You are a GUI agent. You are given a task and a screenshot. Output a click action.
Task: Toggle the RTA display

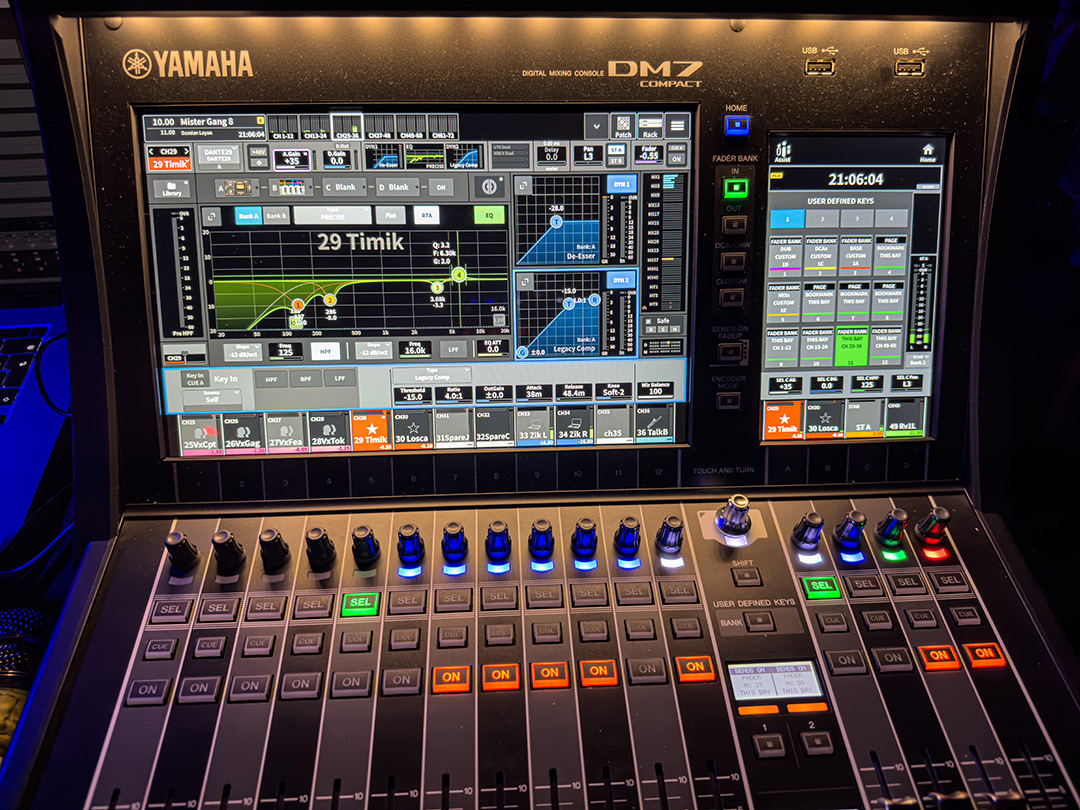point(426,216)
